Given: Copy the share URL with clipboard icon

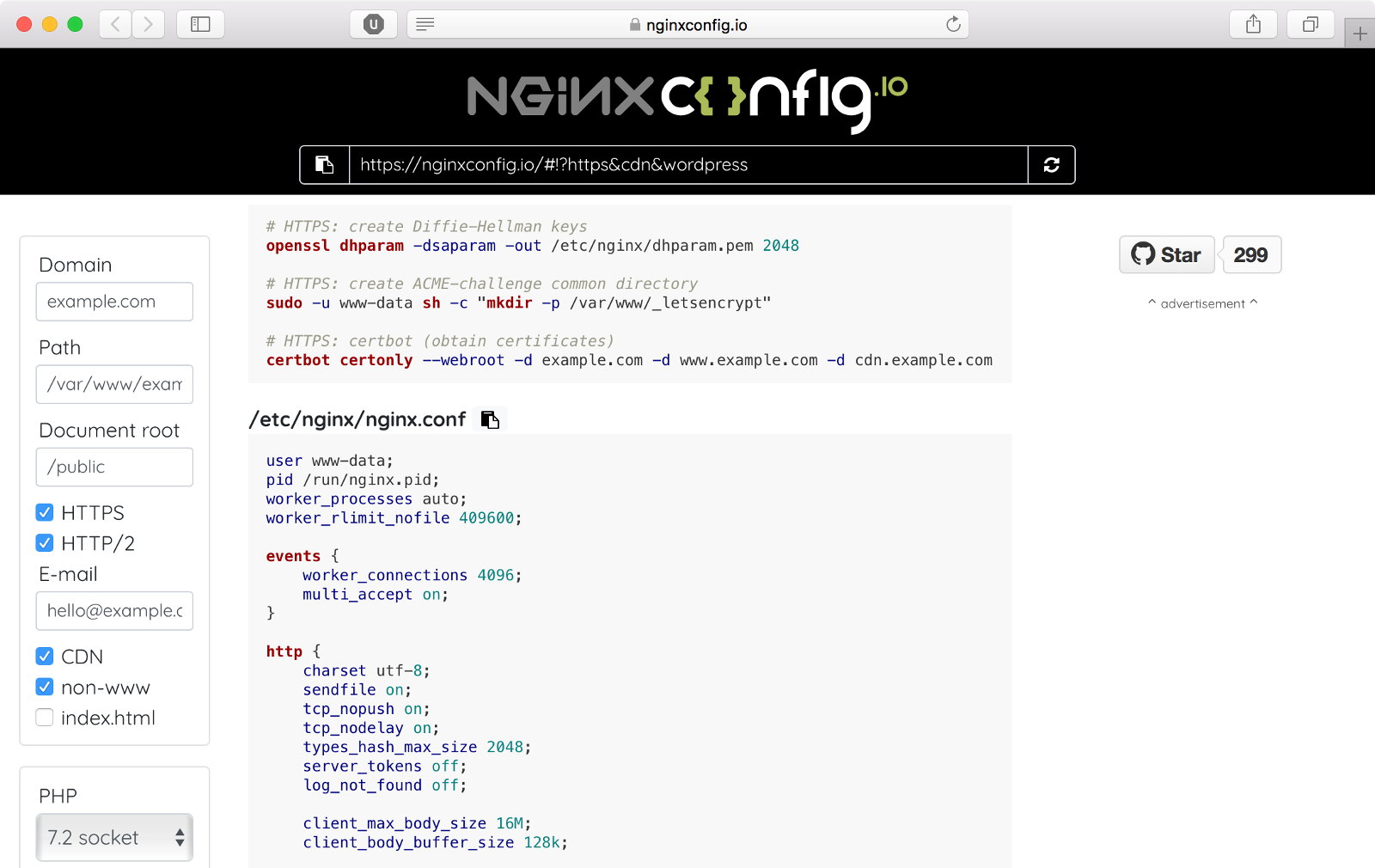Looking at the screenshot, I should coord(325,165).
